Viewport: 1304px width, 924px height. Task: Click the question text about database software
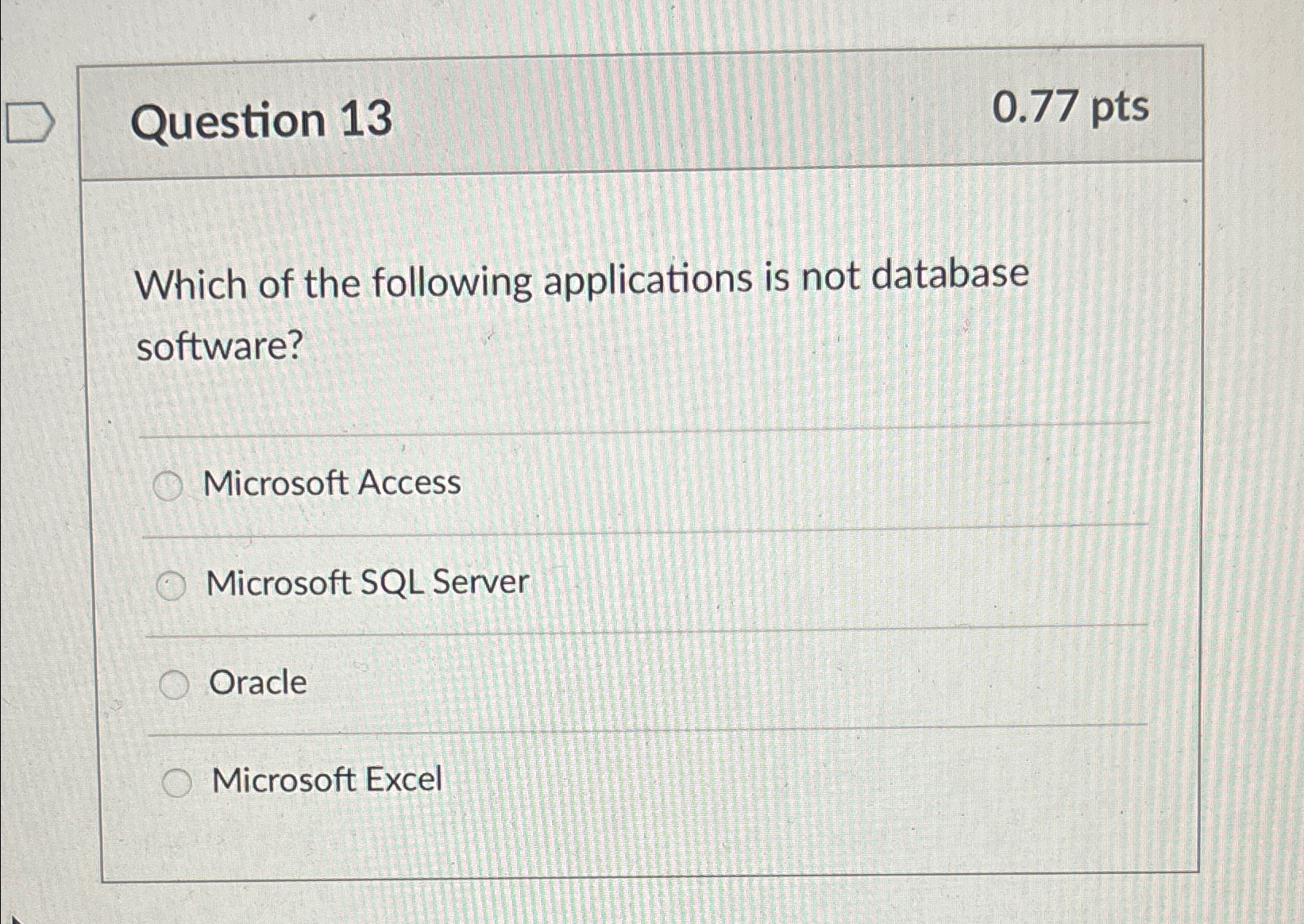tap(582, 310)
